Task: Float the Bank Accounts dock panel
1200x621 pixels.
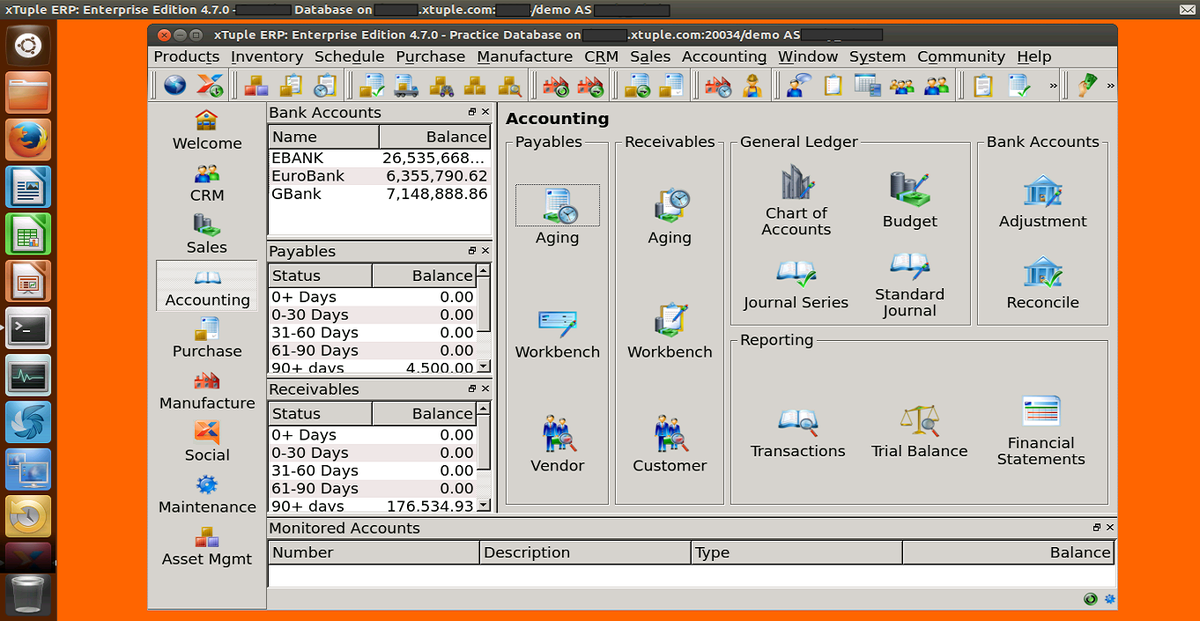Action: 472,112
